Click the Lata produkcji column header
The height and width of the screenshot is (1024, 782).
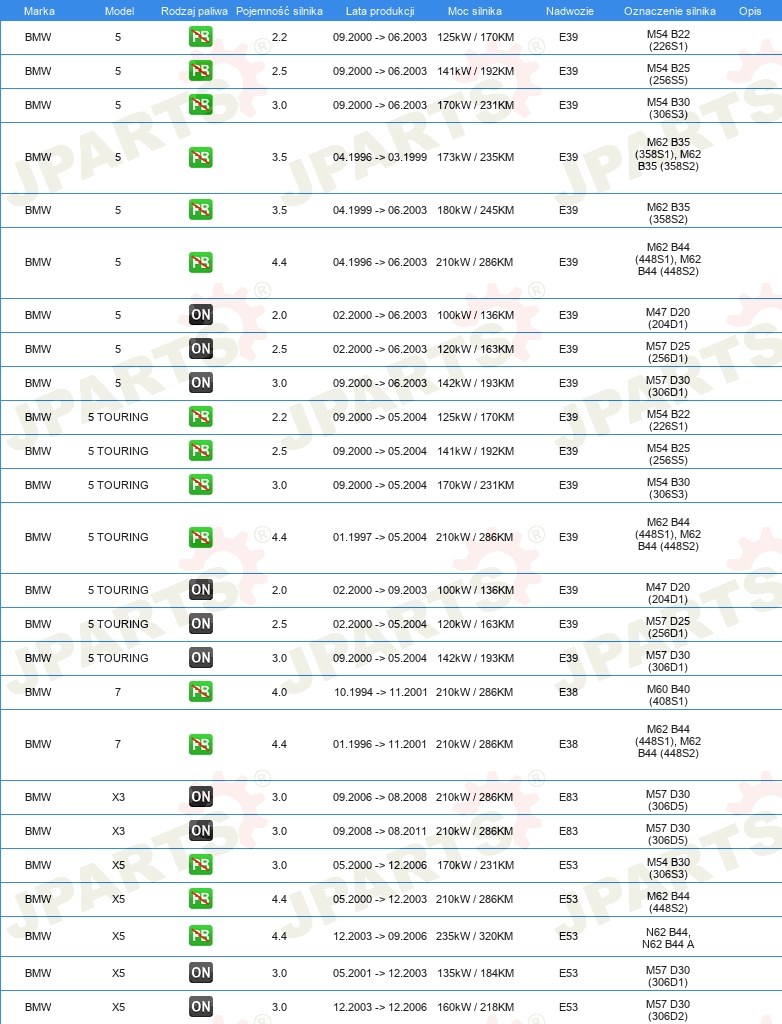(380, 11)
